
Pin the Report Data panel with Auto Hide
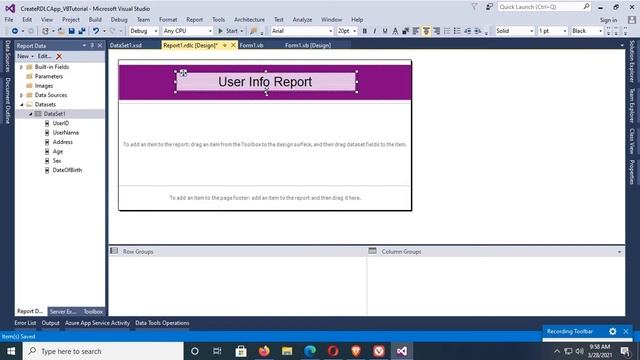pos(92,46)
